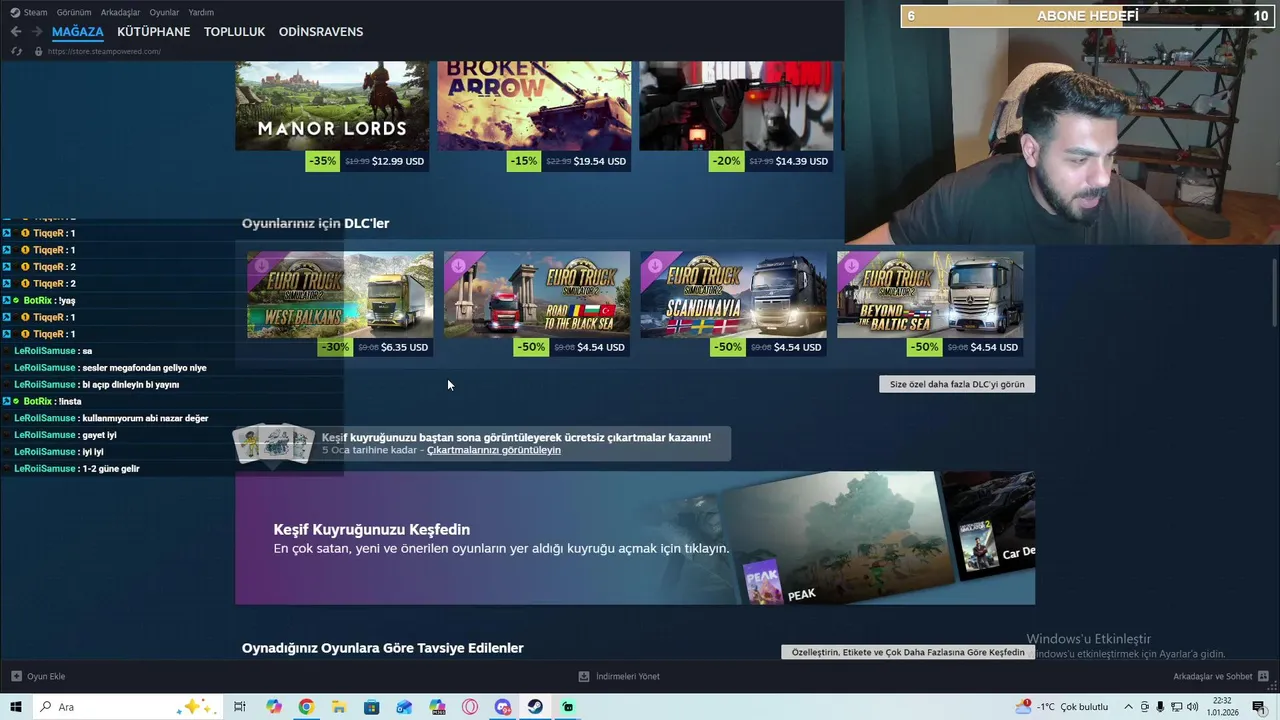1280x720 pixels.
Task: Open Arkadaşlar ve Sohbet
Action: tap(1221, 676)
